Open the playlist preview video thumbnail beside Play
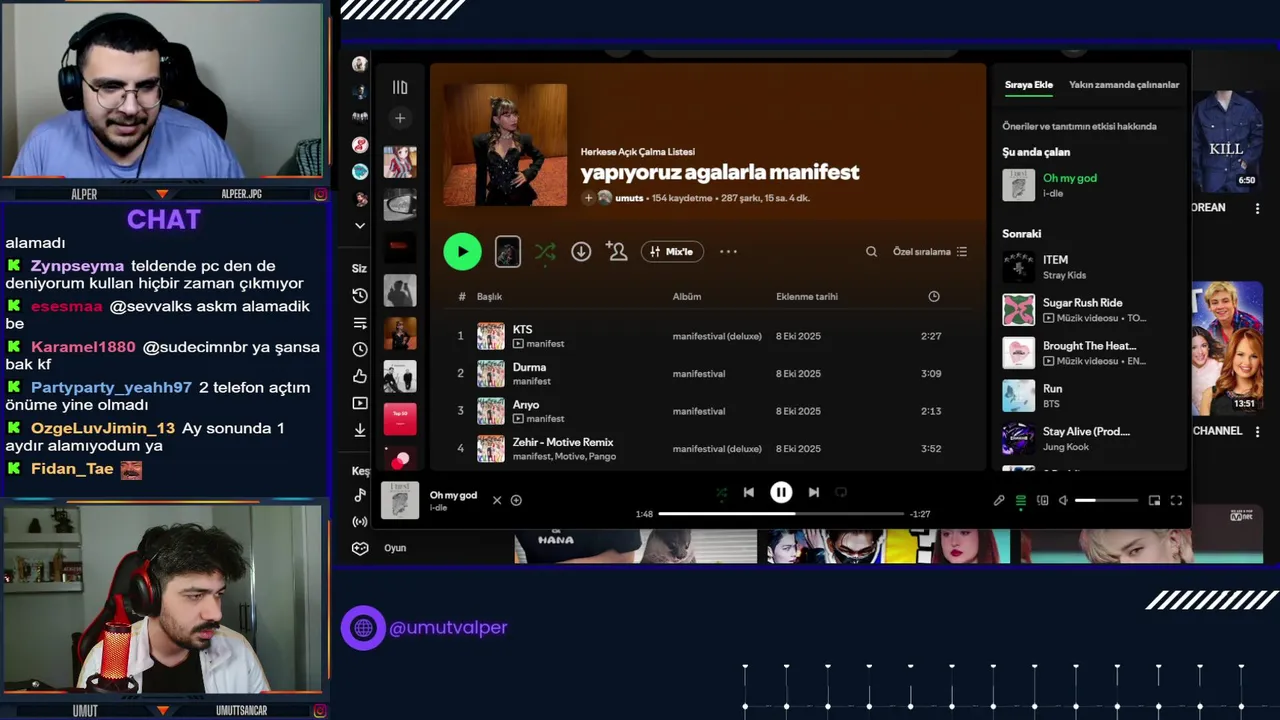 (508, 252)
